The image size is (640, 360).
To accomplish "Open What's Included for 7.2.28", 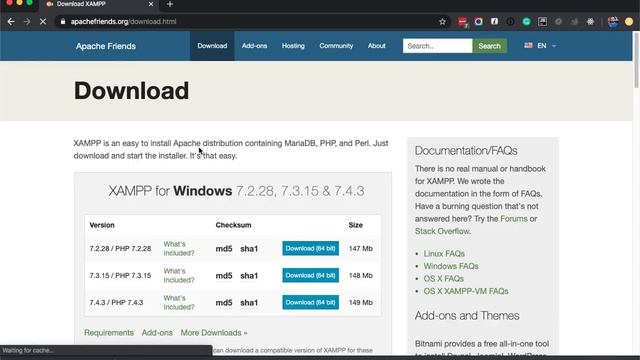I will tap(179, 249).
